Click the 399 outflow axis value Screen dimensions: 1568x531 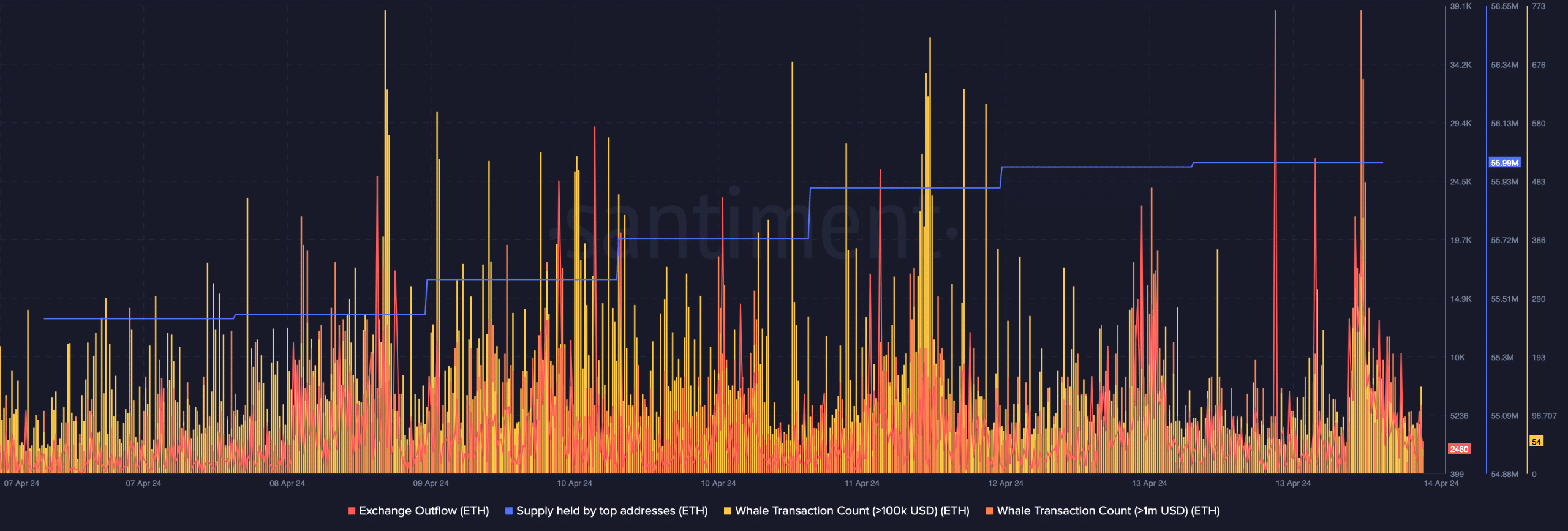click(x=1457, y=474)
